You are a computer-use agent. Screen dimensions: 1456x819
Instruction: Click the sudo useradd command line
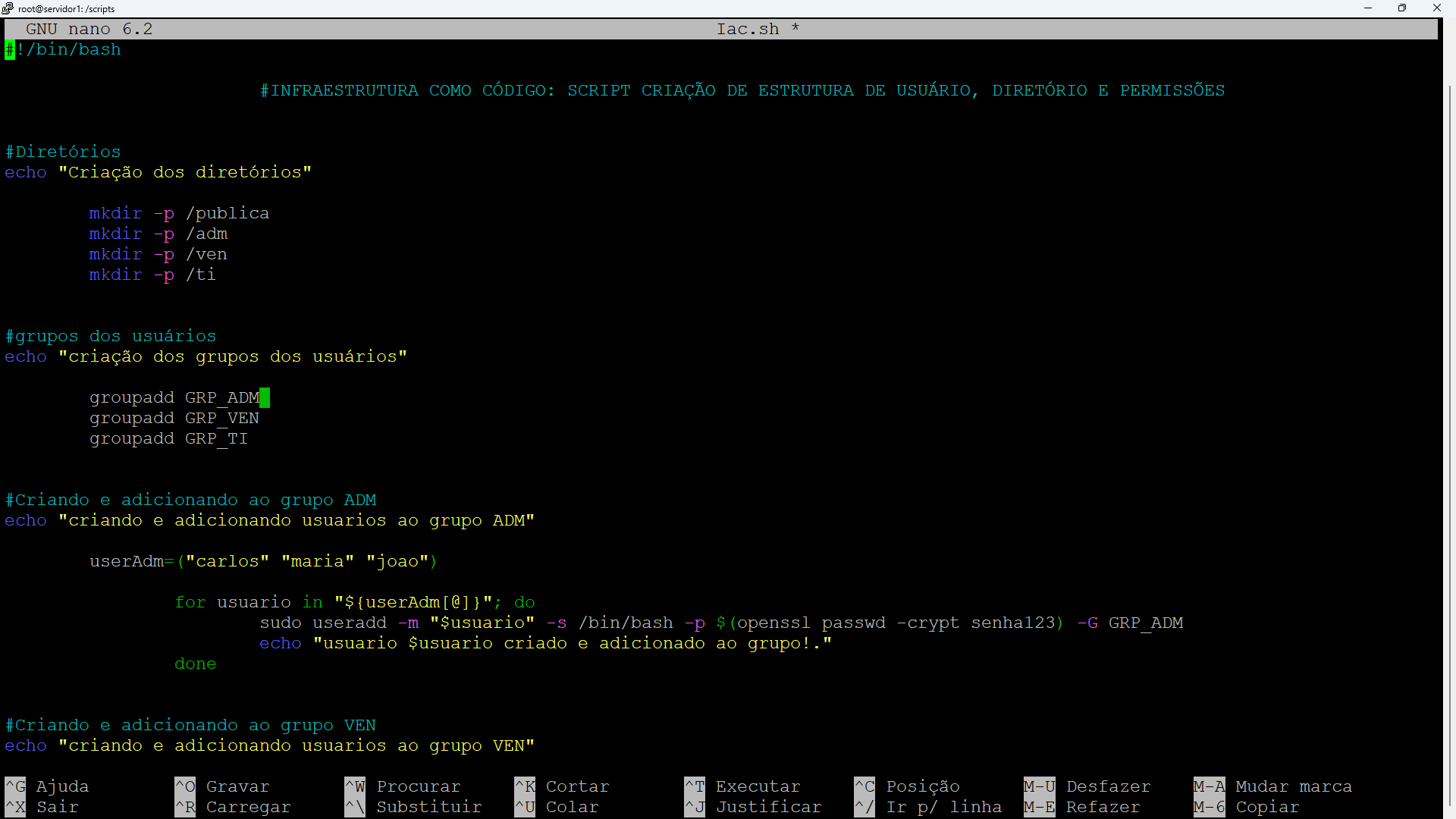coord(721,623)
